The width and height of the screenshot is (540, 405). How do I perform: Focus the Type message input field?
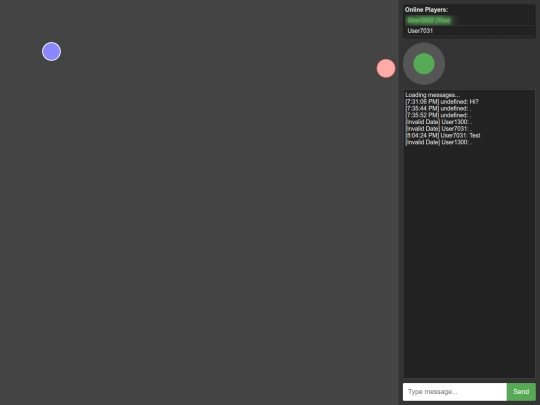click(455, 392)
